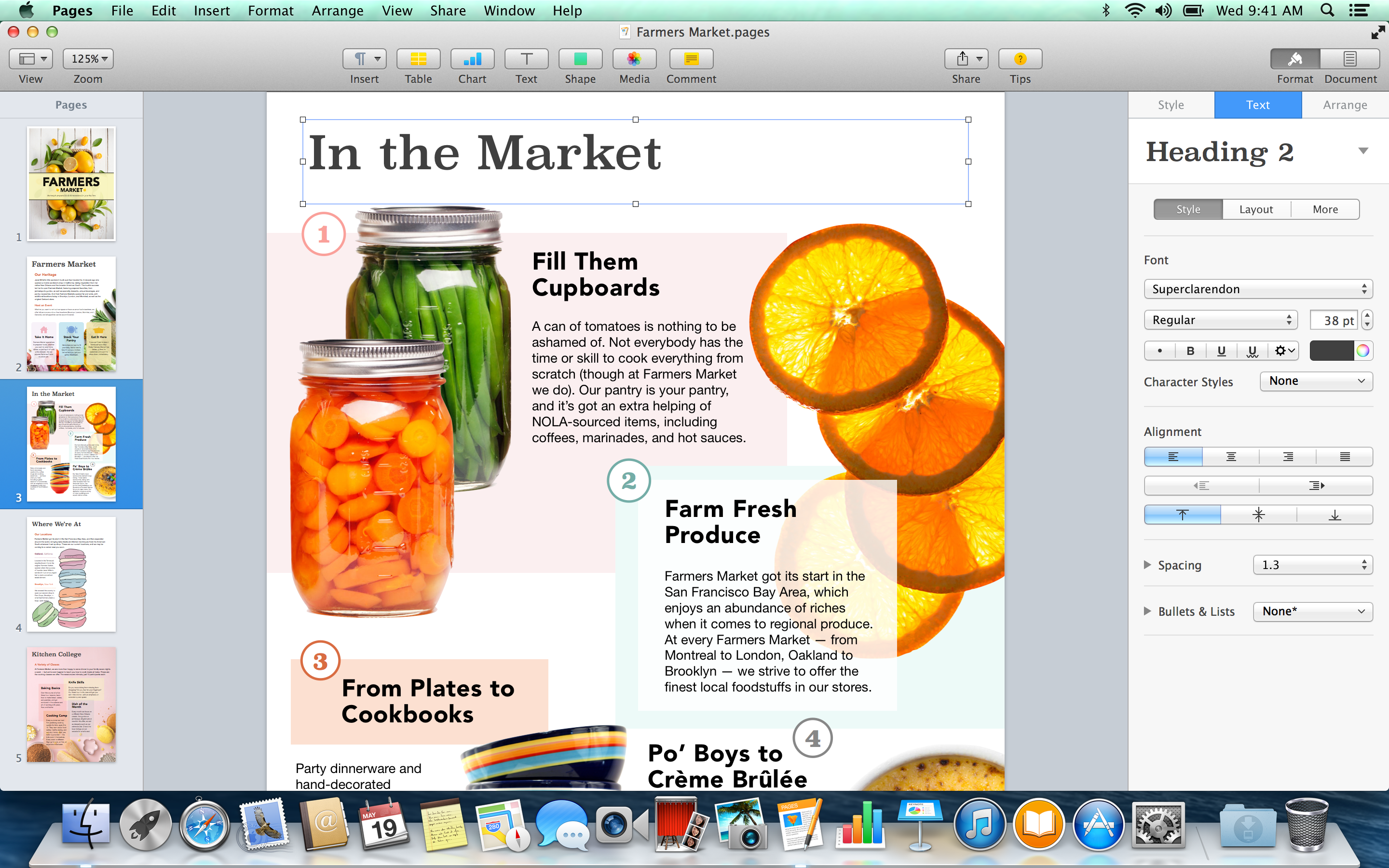Open Regular typeface dropdown
Screen dimensions: 1389x868
click(x=1220, y=320)
